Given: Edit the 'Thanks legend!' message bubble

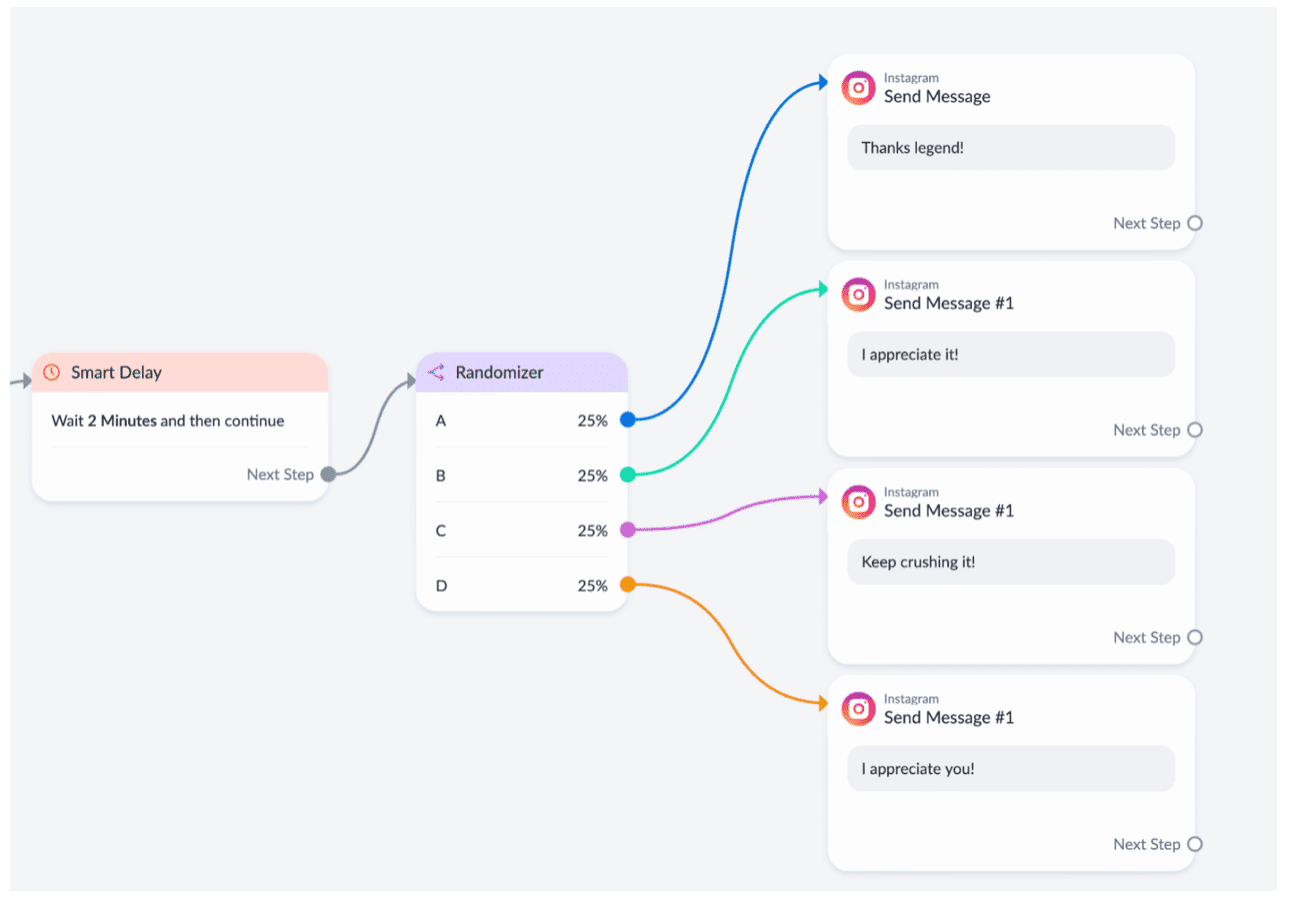Looking at the screenshot, I should tap(1011, 148).
